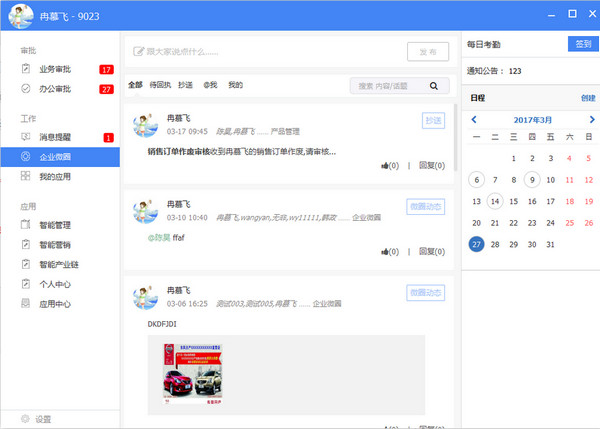Go to previous month in calendar

pos(474,119)
